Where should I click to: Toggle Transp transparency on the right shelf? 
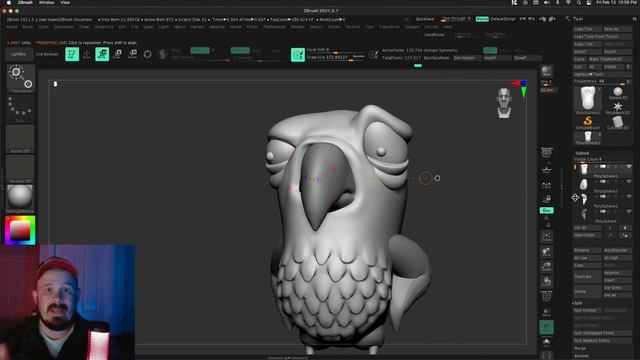pyautogui.click(x=547, y=311)
